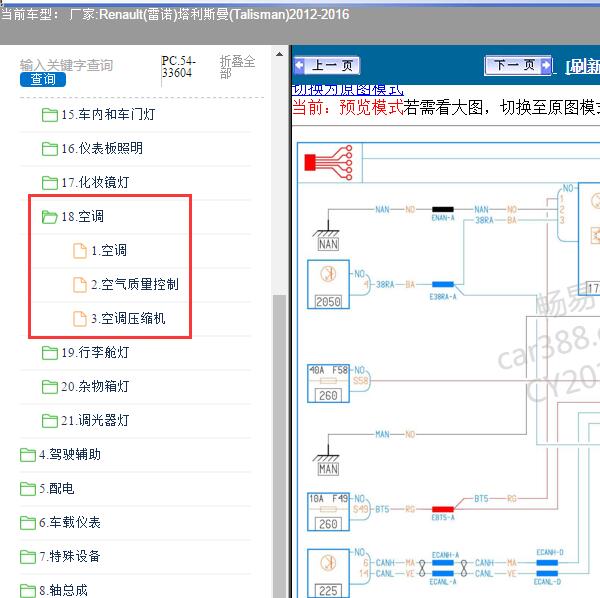Select the 16.仪表板照明 tree label

pos(102,148)
